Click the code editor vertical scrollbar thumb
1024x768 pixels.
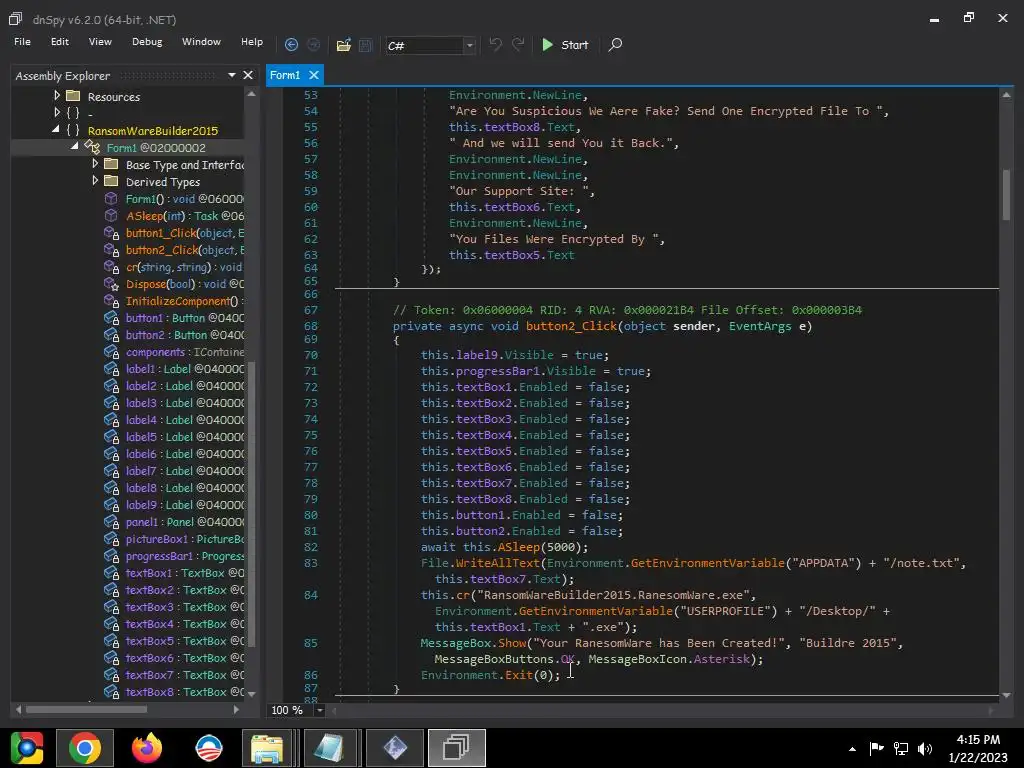click(x=1006, y=195)
